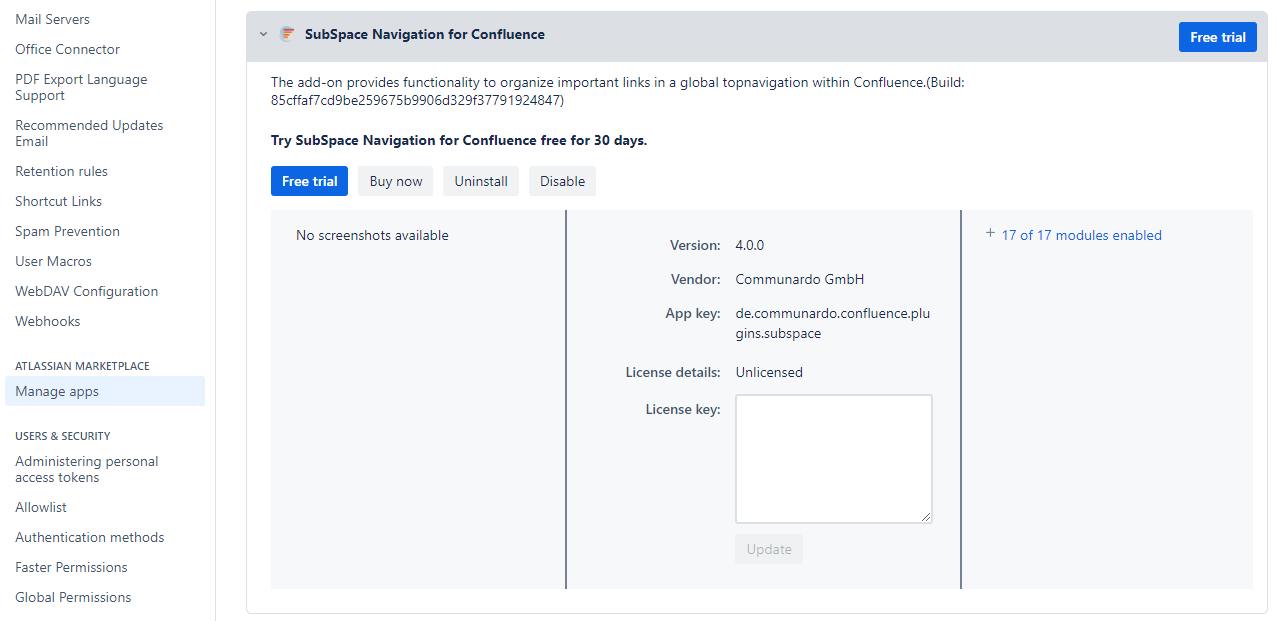Image resolution: width=1277 pixels, height=621 pixels.
Task: Open Mail Servers in the sidebar
Action: point(52,19)
